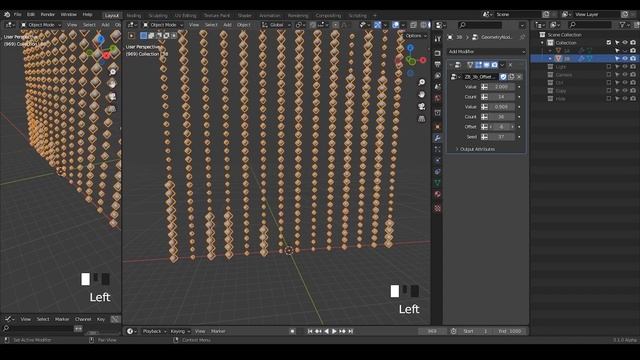Toggle pin icon in properties header
640x360 pixels.
(x=522, y=37)
